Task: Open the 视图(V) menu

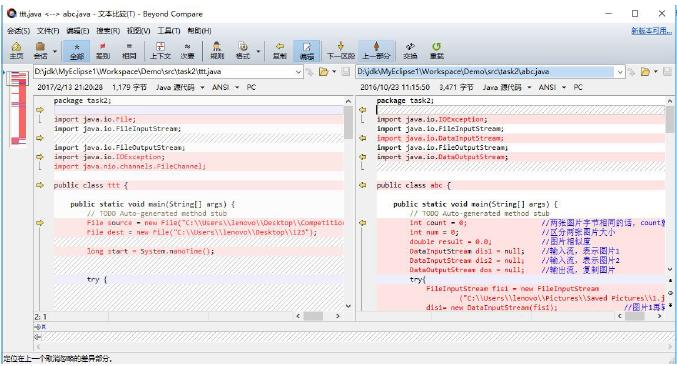Action: tap(138, 31)
